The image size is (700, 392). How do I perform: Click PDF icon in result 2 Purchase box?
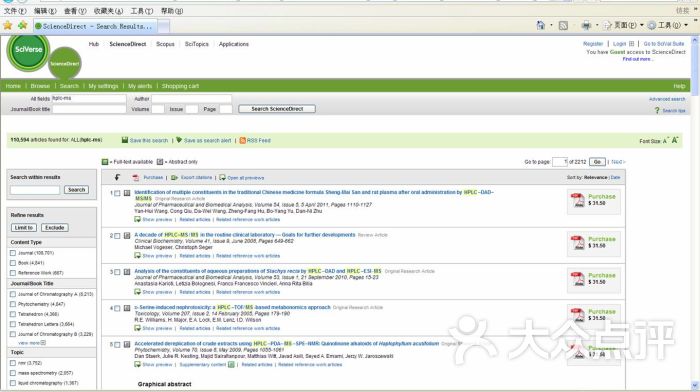click(x=578, y=243)
